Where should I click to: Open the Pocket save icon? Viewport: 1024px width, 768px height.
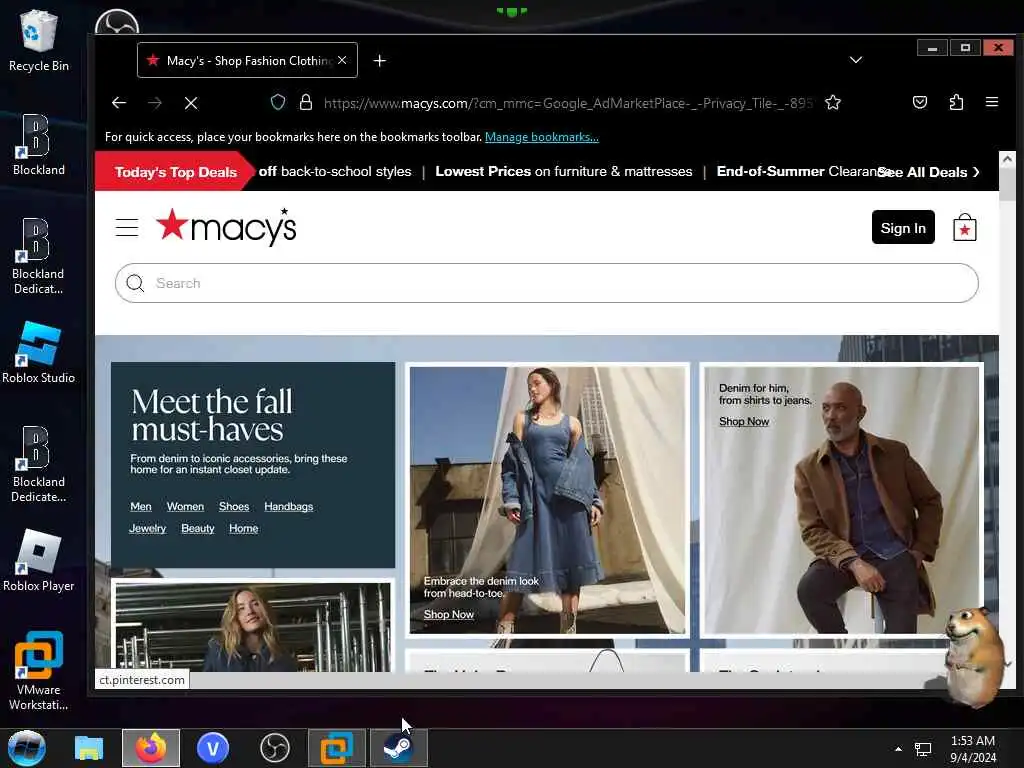coord(920,102)
